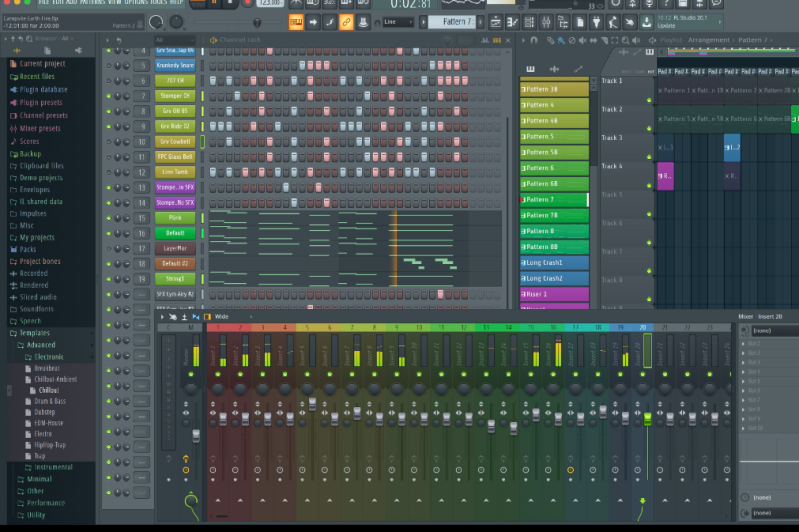Click the Master mixer track fader
Viewport: 799px width, 532px height.
coord(196,435)
